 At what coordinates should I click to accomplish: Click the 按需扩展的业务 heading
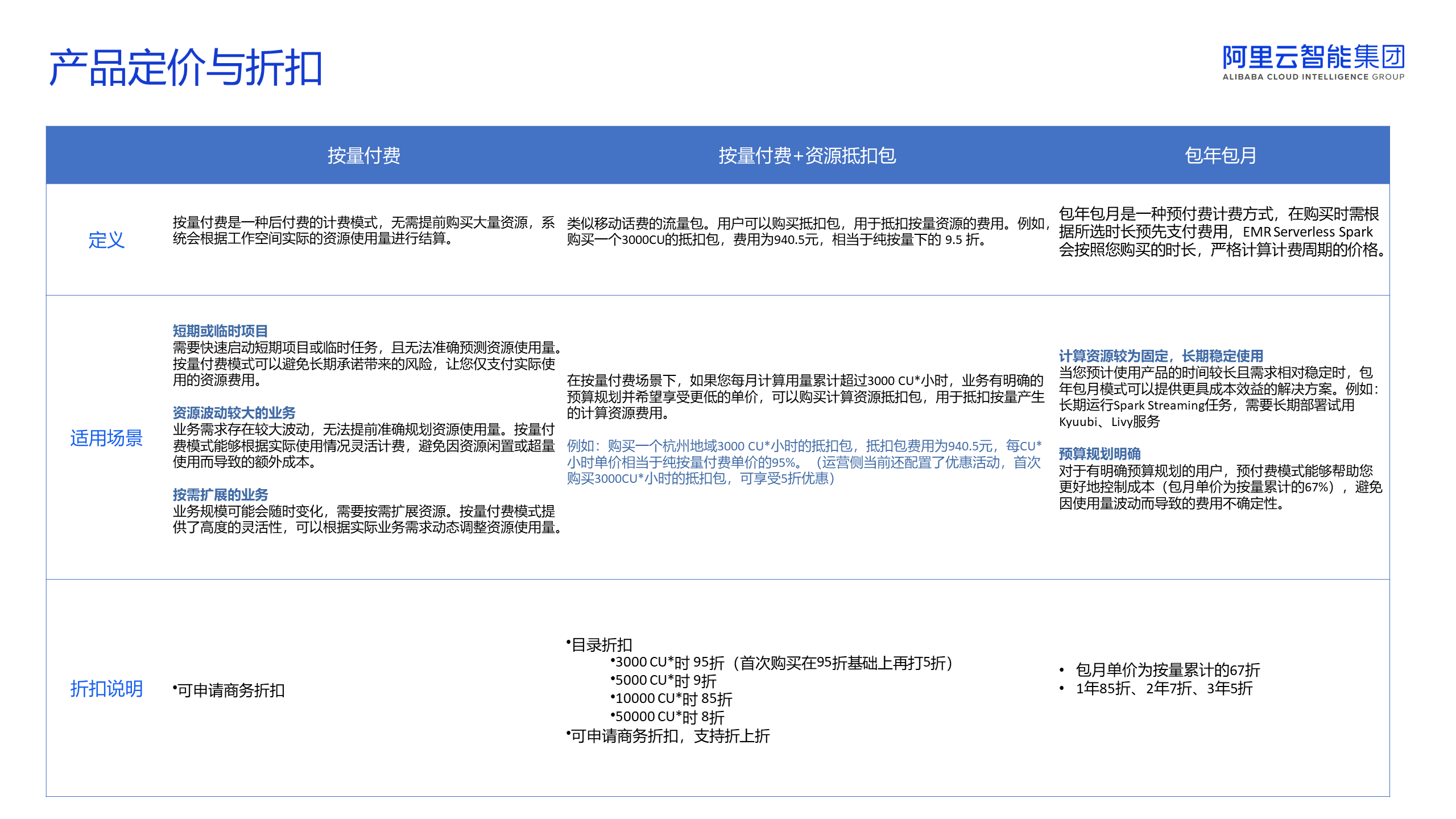tap(220, 495)
